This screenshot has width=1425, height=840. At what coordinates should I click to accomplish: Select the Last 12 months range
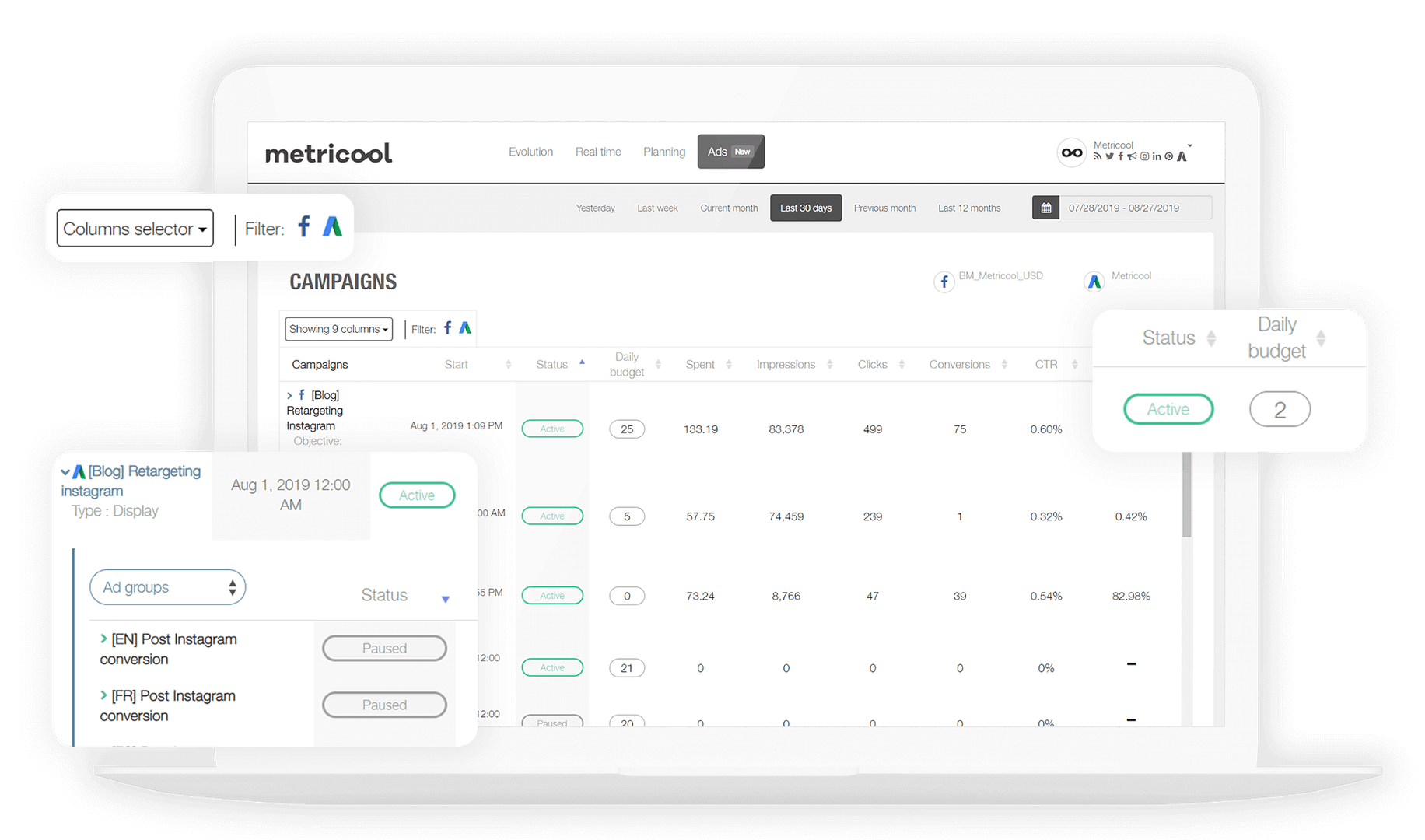click(x=969, y=208)
